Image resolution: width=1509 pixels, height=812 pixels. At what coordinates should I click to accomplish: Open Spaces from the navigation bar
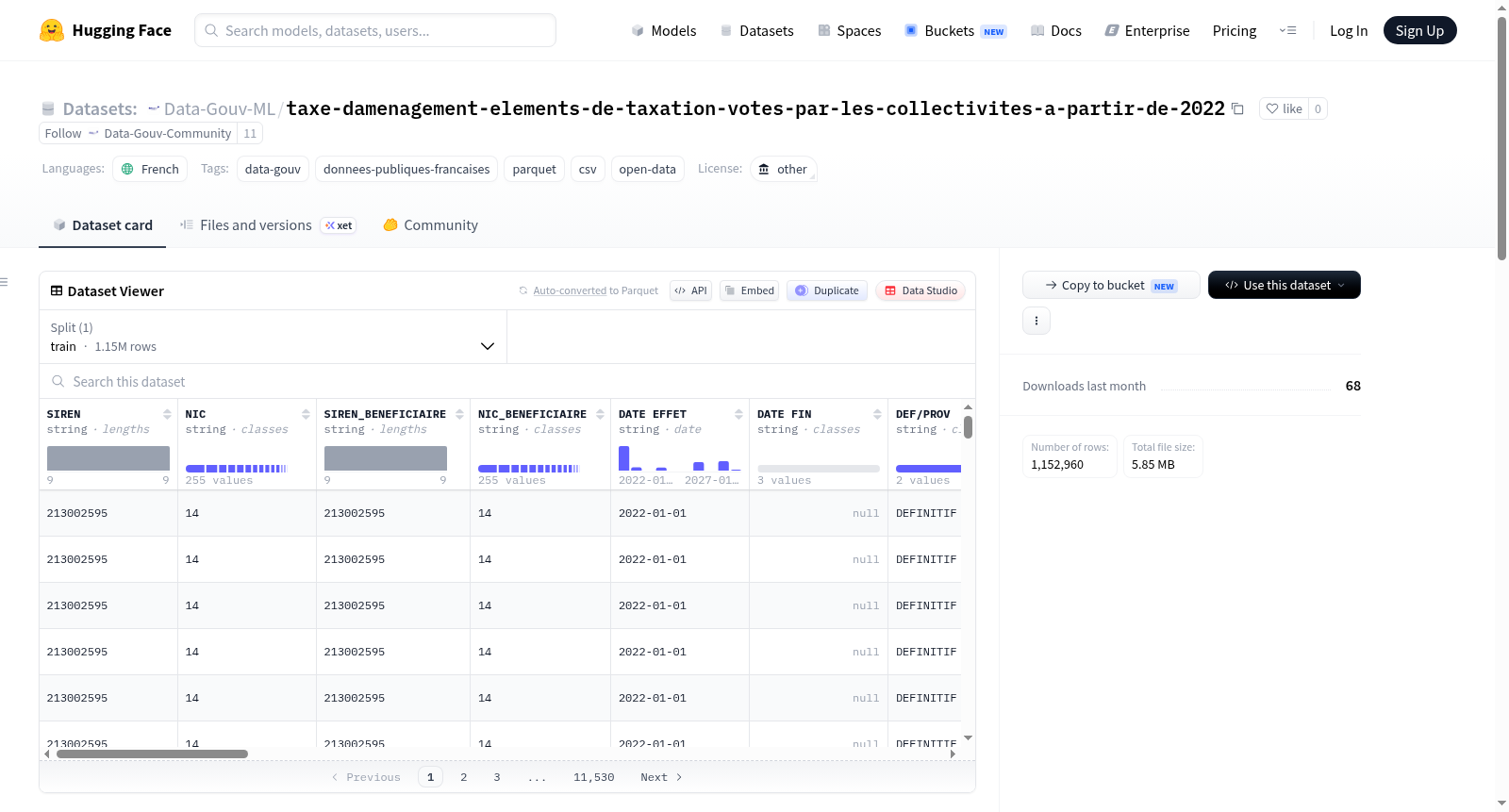click(850, 30)
